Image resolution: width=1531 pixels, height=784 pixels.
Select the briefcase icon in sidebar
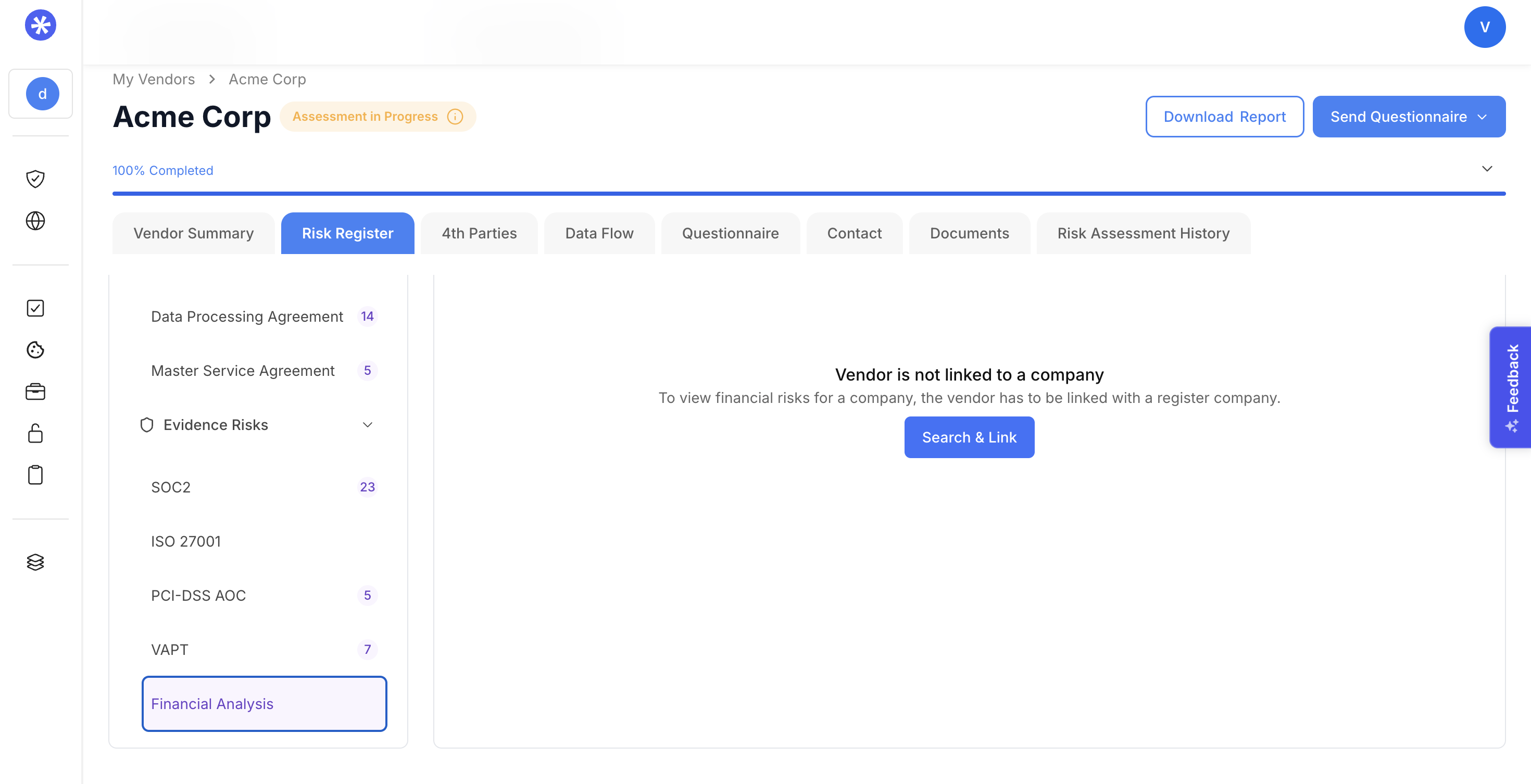pyautogui.click(x=35, y=392)
